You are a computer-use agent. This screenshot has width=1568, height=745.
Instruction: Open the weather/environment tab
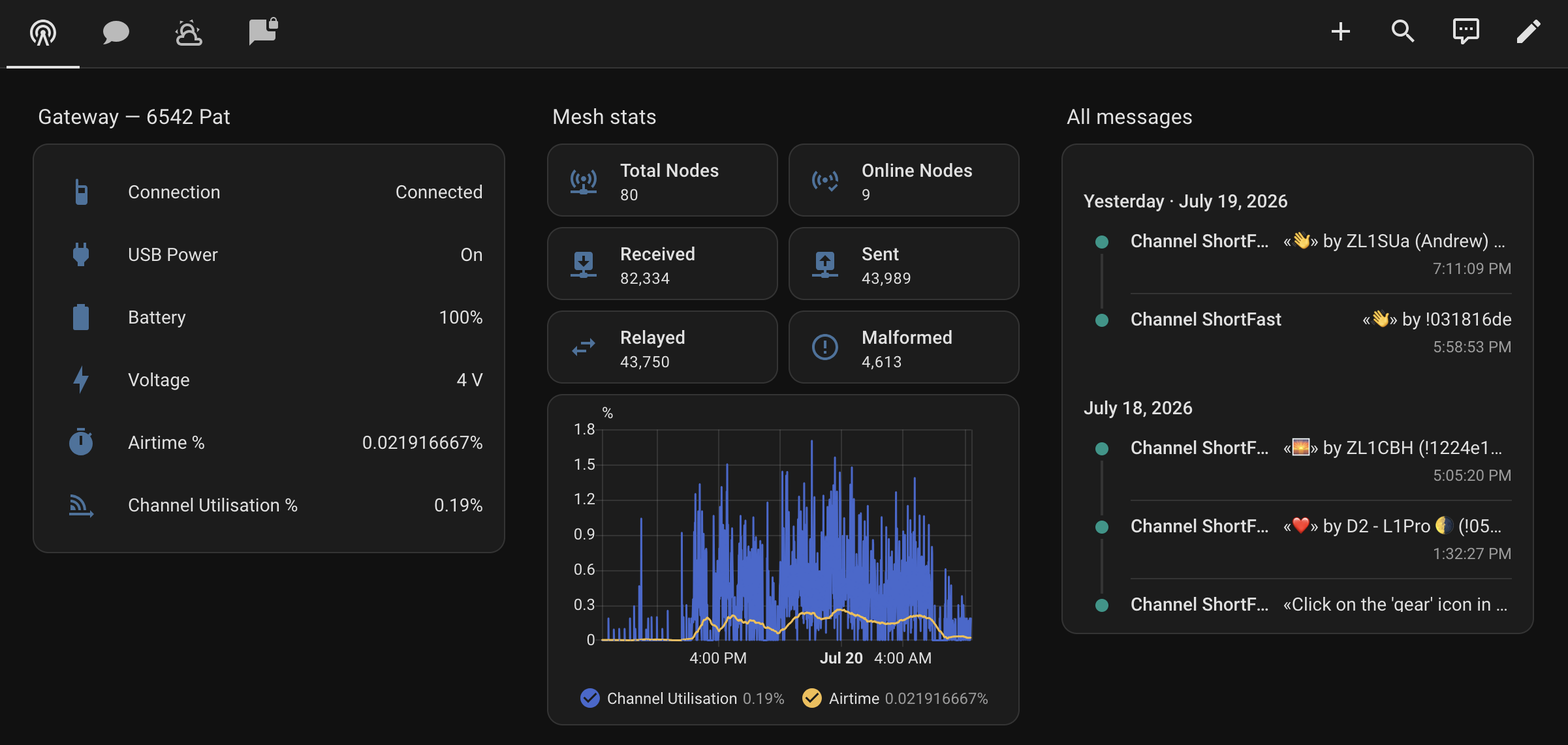point(189,33)
